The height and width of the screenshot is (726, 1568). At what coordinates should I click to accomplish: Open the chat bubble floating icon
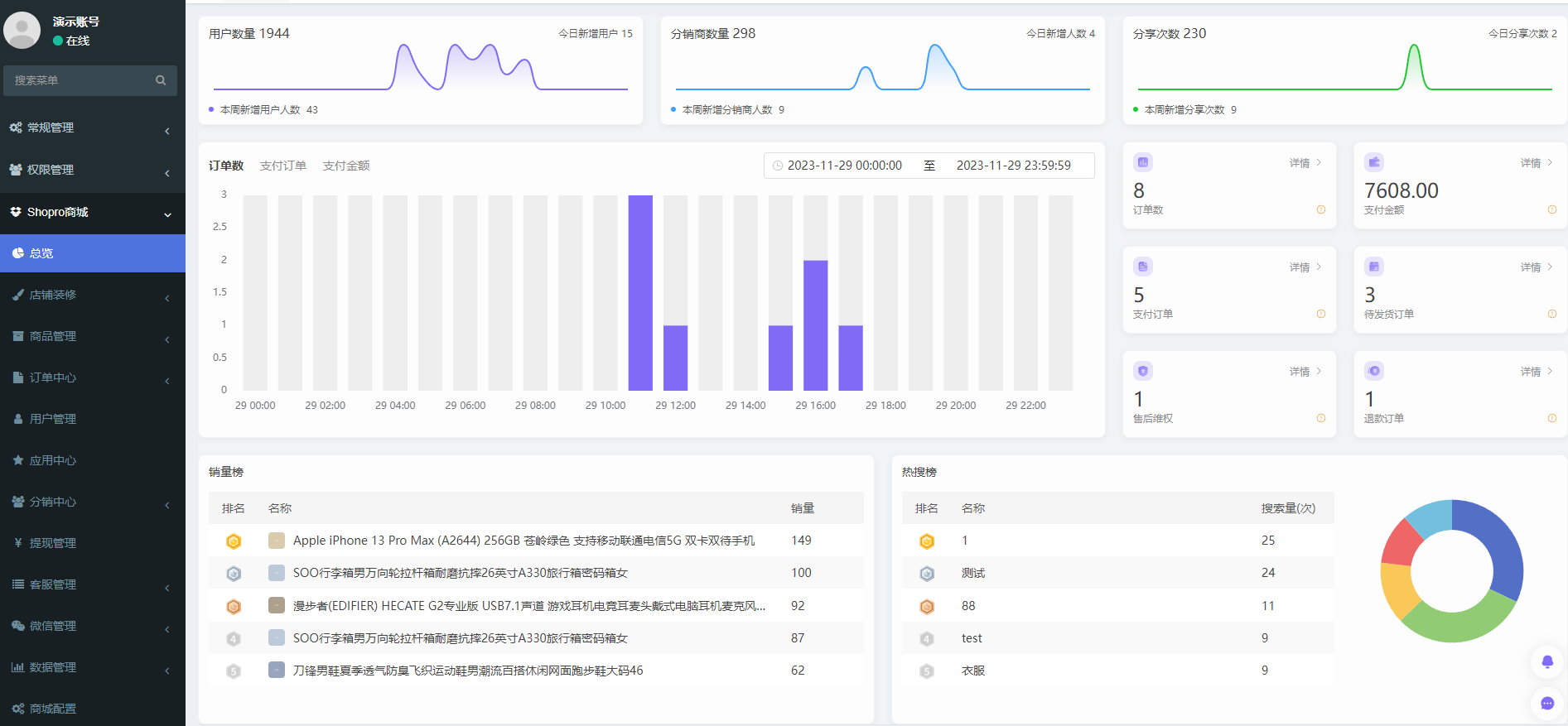point(1546,704)
